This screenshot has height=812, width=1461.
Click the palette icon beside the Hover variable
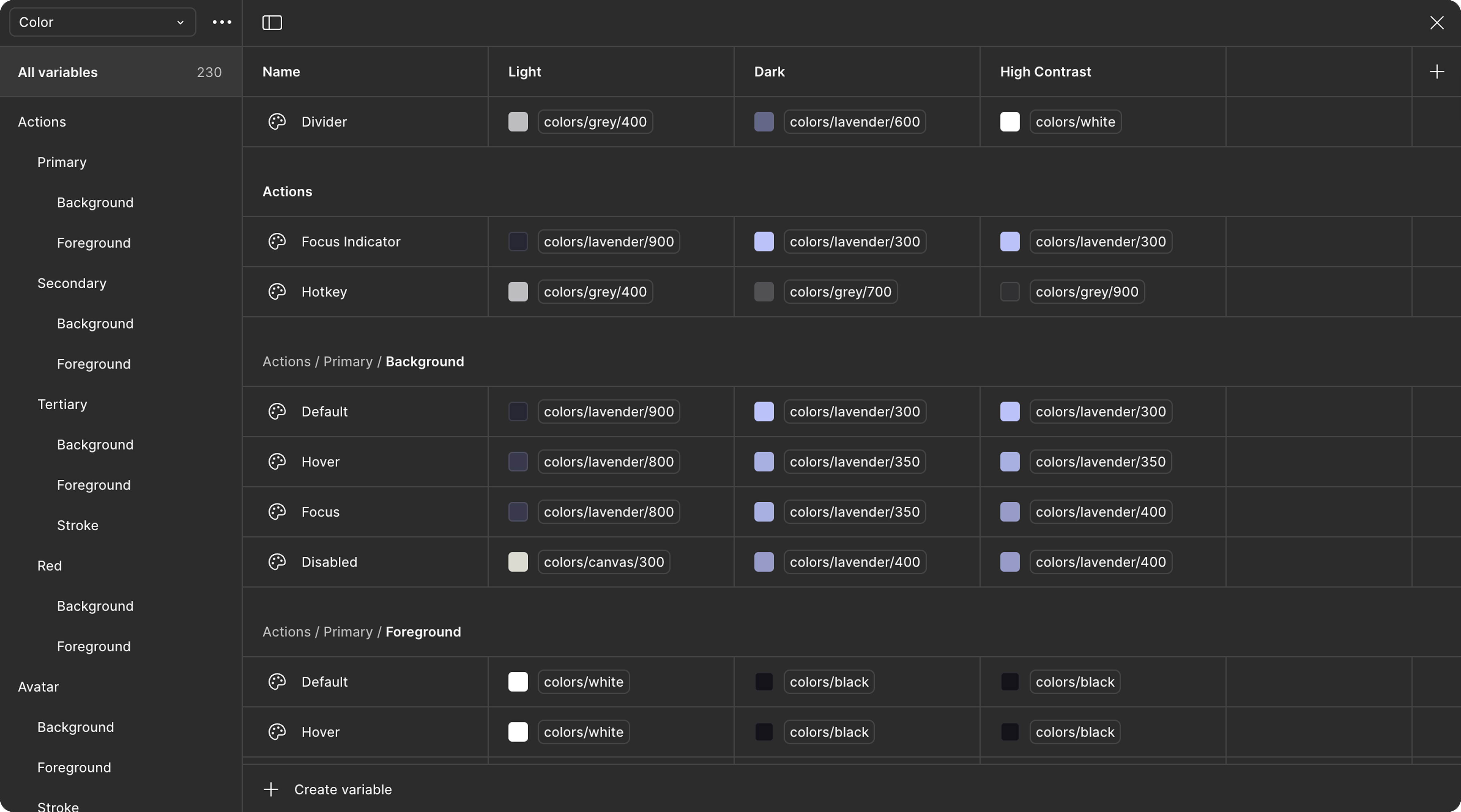[277, 461]
